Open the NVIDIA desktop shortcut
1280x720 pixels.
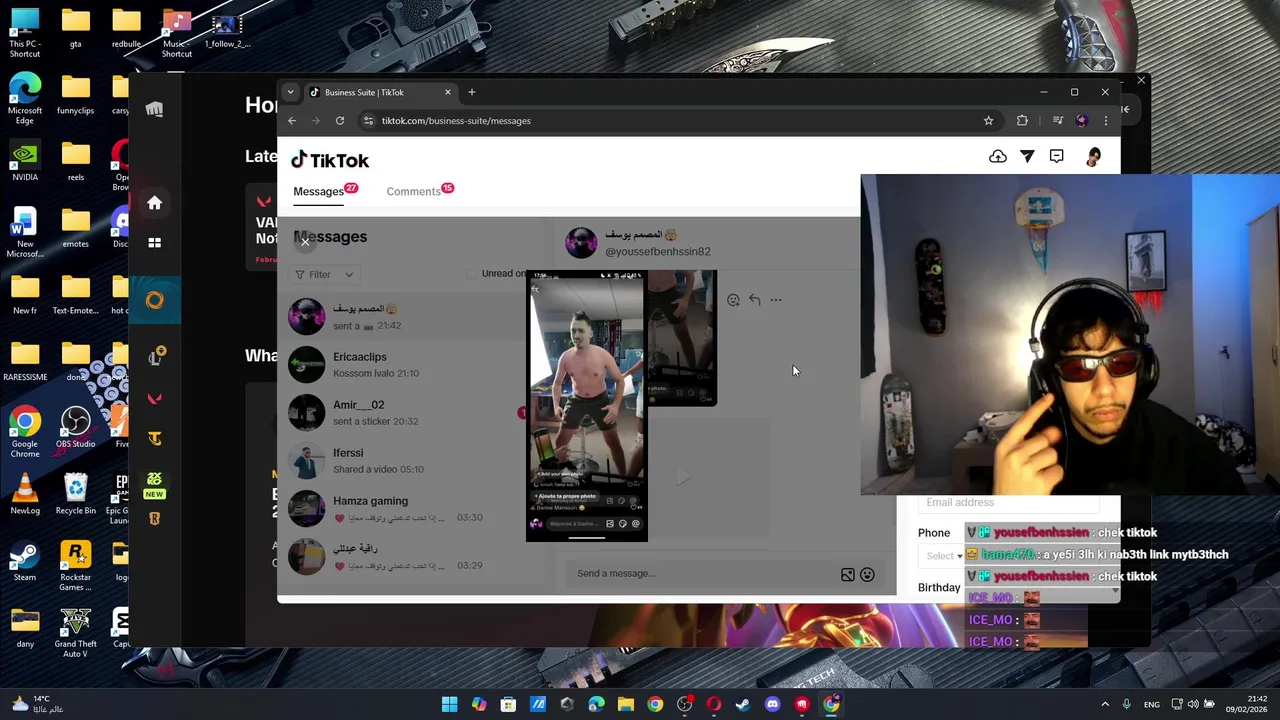25,160
